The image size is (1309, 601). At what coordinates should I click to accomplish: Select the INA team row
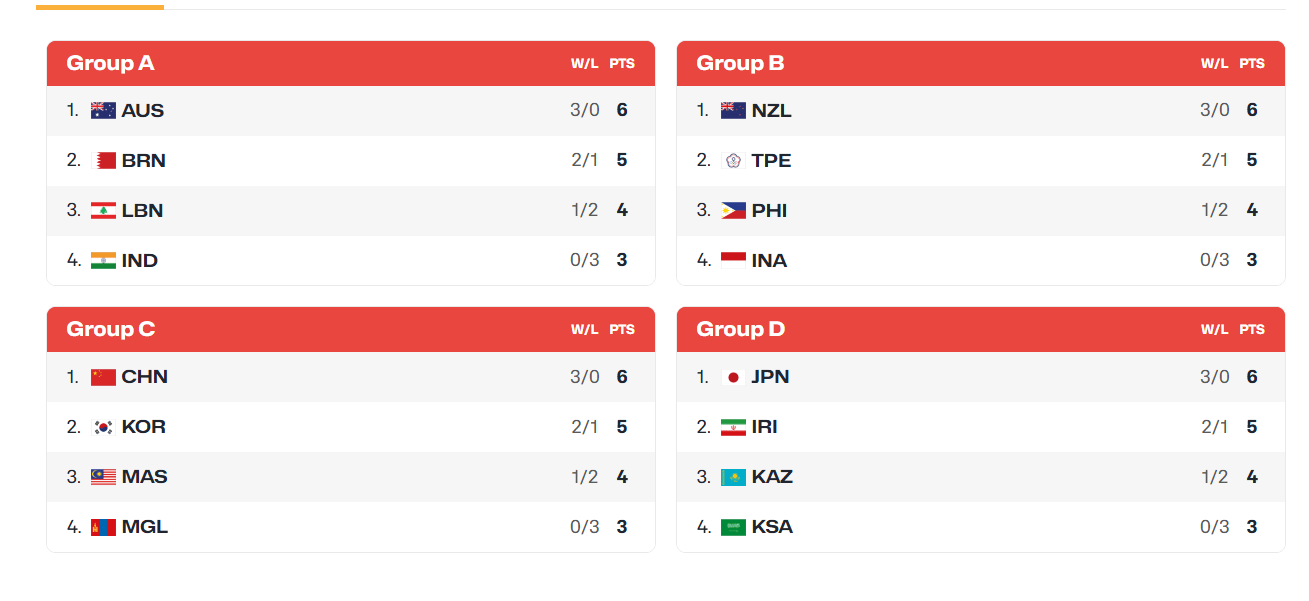tap(981, 260)
